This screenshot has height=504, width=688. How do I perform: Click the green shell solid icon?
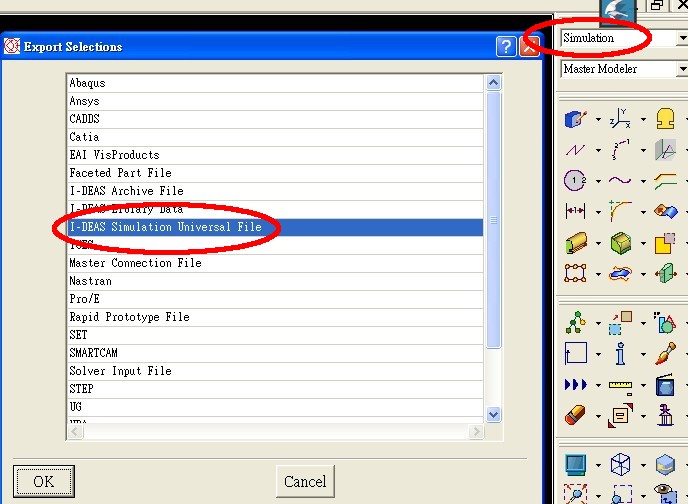pos(621,243)
